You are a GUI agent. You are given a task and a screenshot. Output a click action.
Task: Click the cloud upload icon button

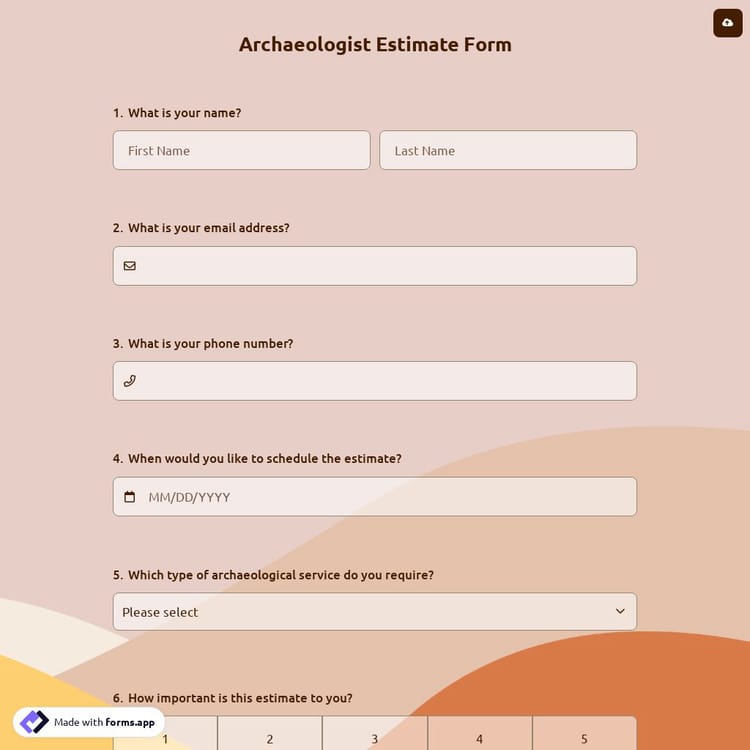pyautogui.click(x=727, y=23)
